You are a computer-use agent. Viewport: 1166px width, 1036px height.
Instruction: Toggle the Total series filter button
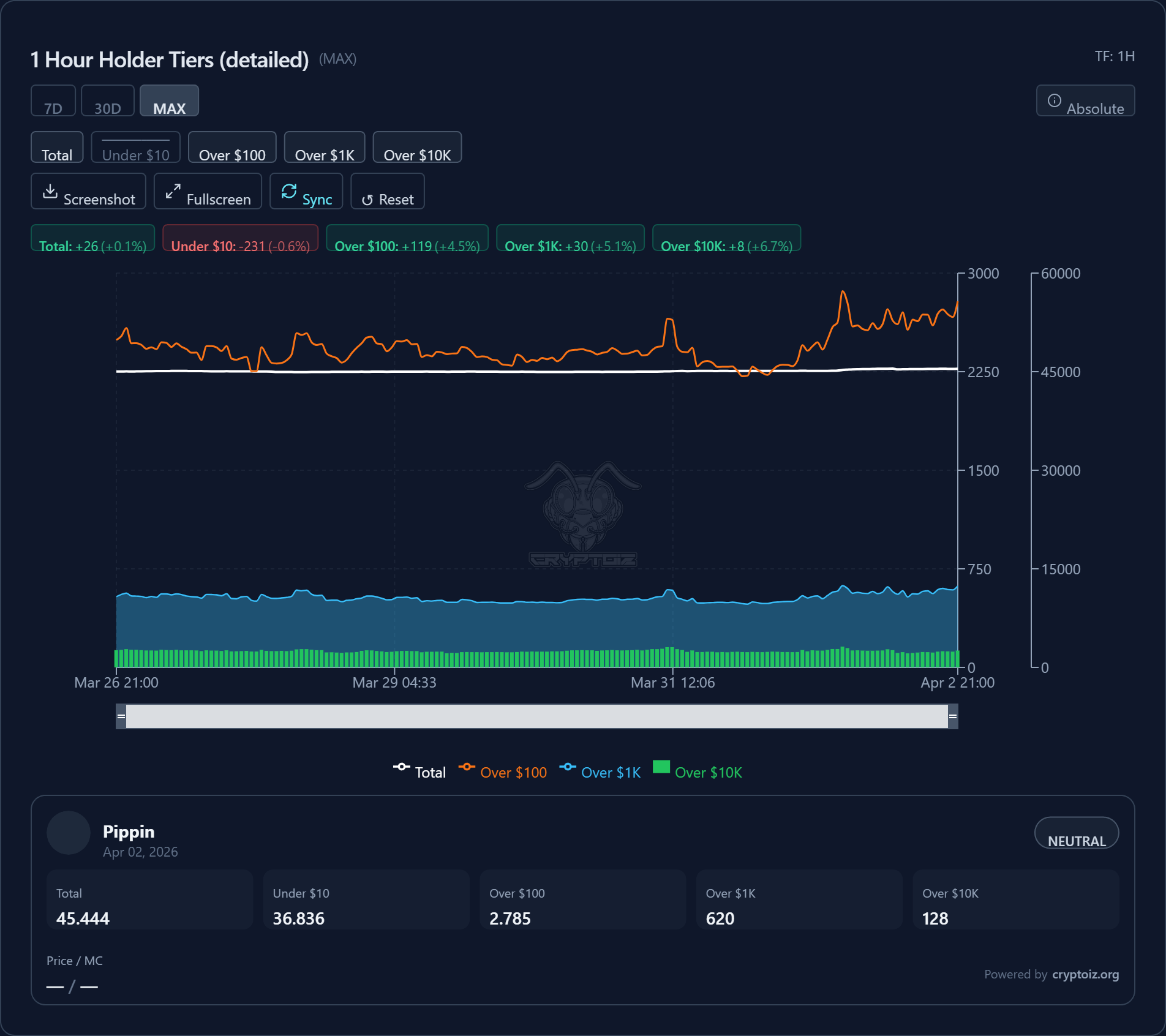[57, 147]
